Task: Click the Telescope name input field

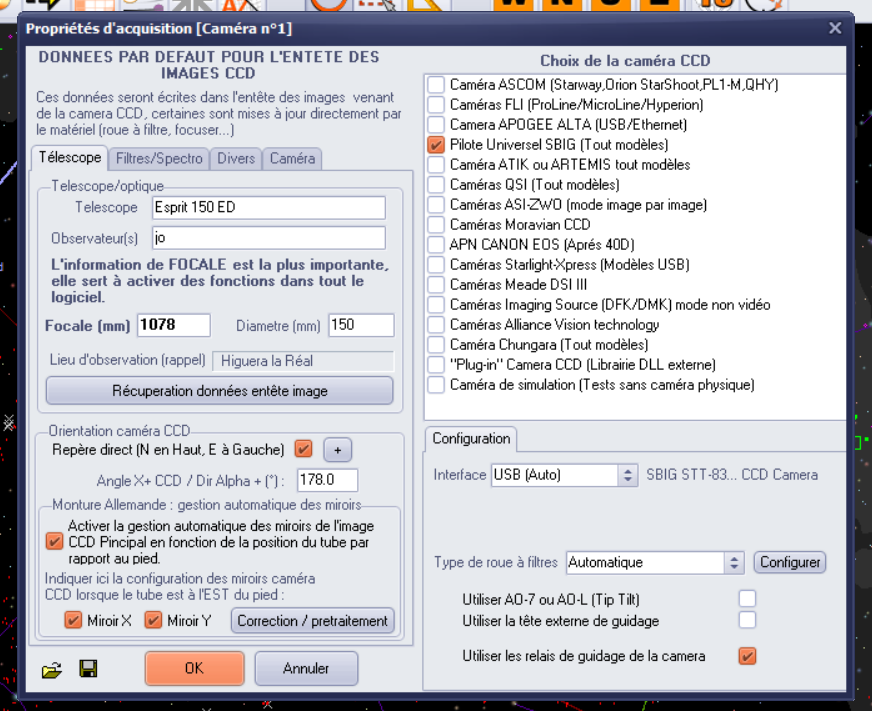Action: click(268, 207)
